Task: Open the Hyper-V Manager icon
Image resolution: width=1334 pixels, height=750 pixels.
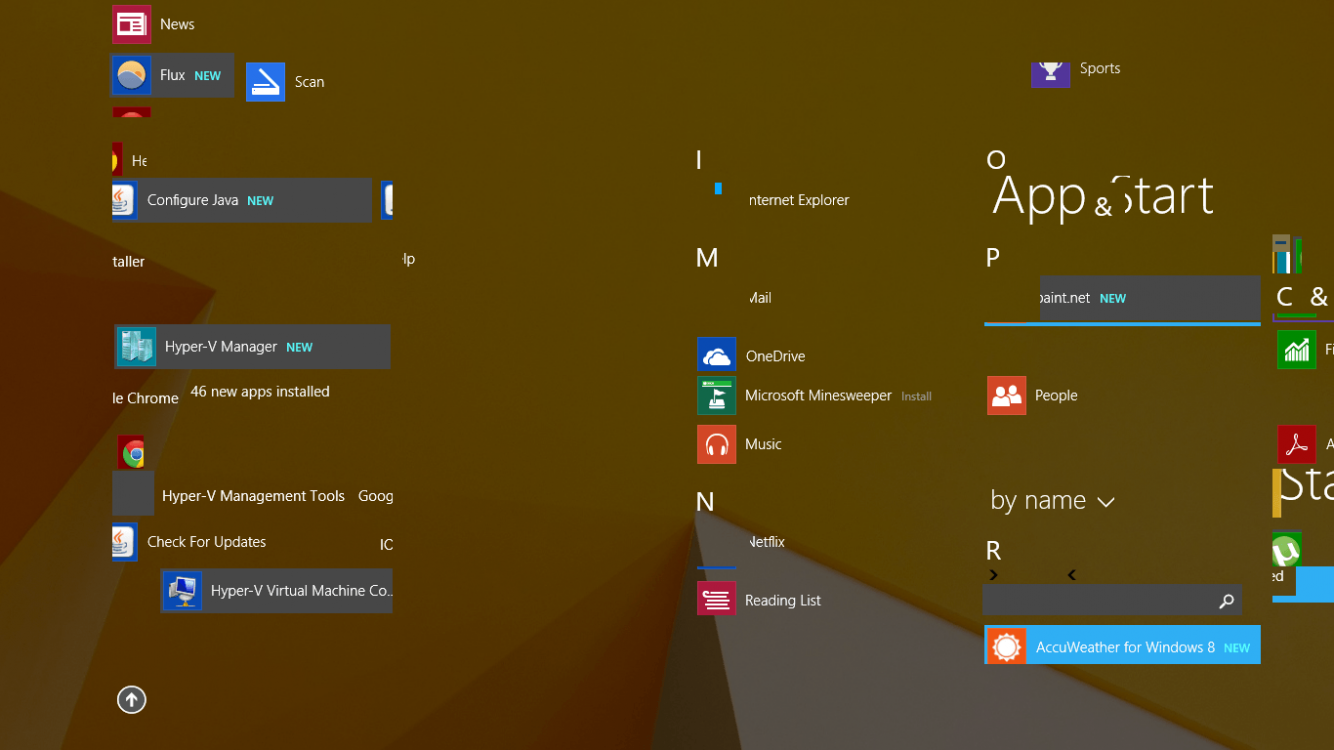Action: click(136, 347)
